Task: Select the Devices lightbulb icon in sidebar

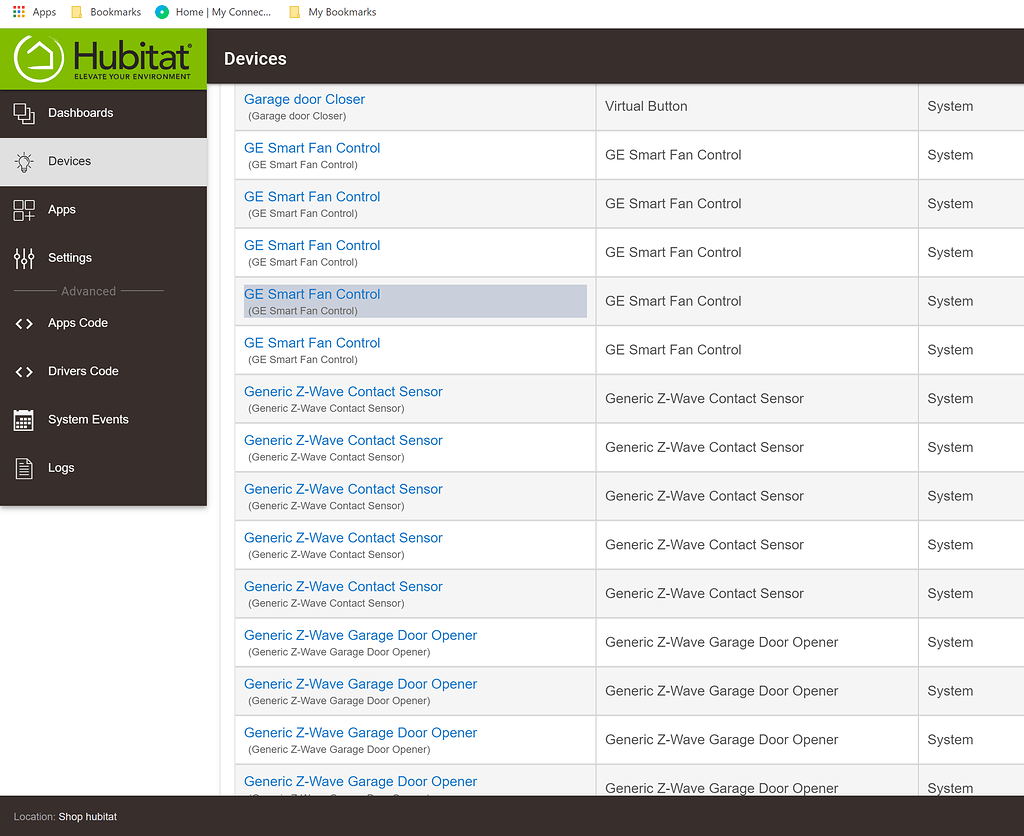Action: click(23, 161)
